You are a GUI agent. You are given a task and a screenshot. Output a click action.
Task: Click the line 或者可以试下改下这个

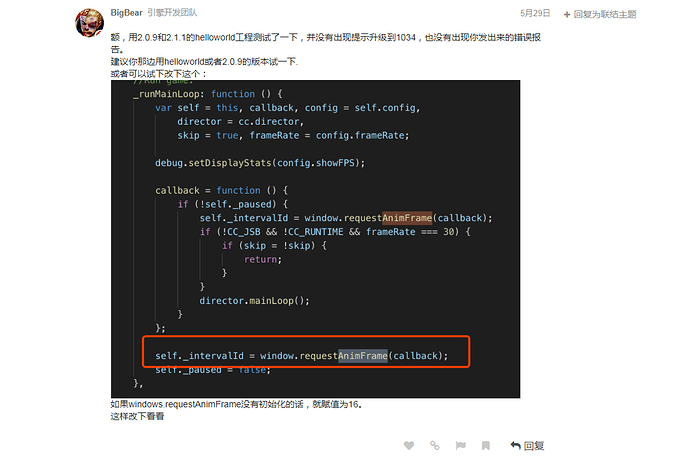pos(158,73)
